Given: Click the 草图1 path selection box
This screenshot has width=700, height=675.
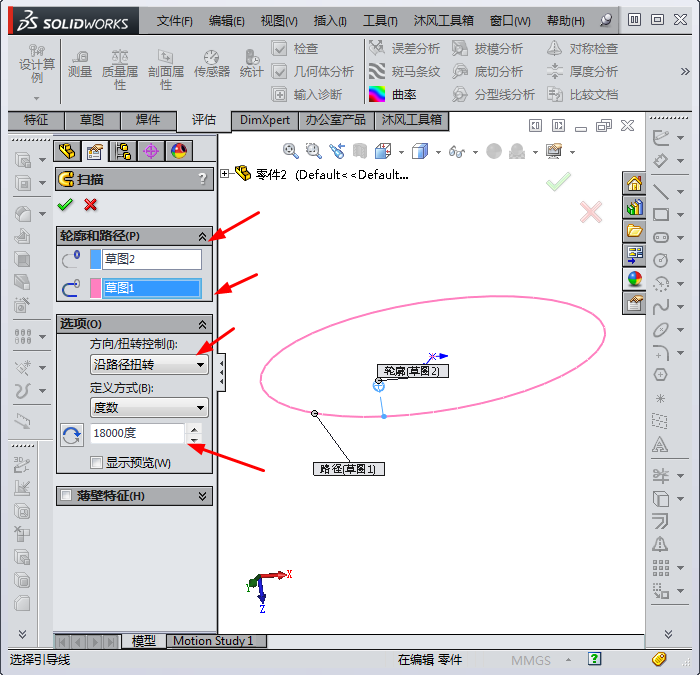Looking at the screenshot, I should point(152,288).
